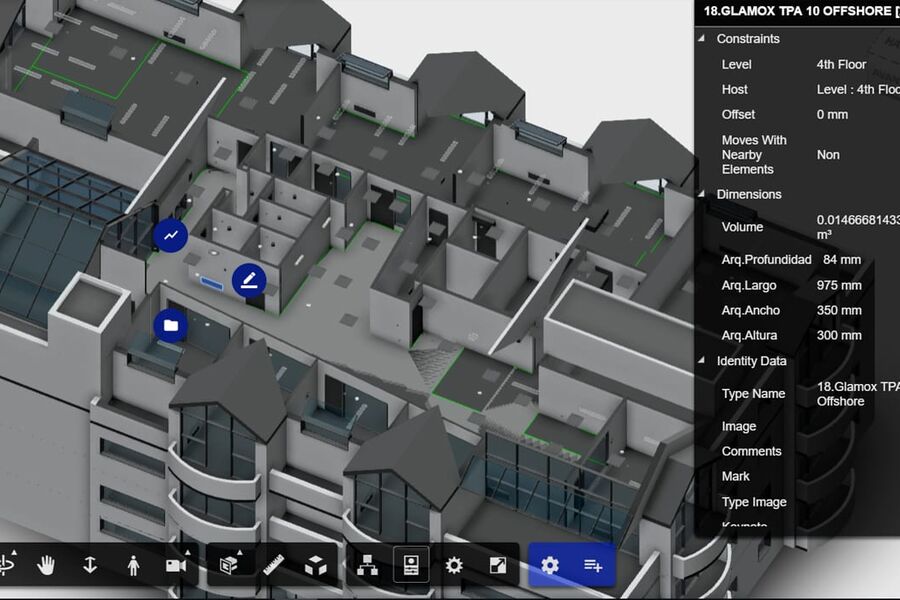This screenshot has width=900, height=600.
Task: Click the blue add-to-list button
Action: (593, 565)
